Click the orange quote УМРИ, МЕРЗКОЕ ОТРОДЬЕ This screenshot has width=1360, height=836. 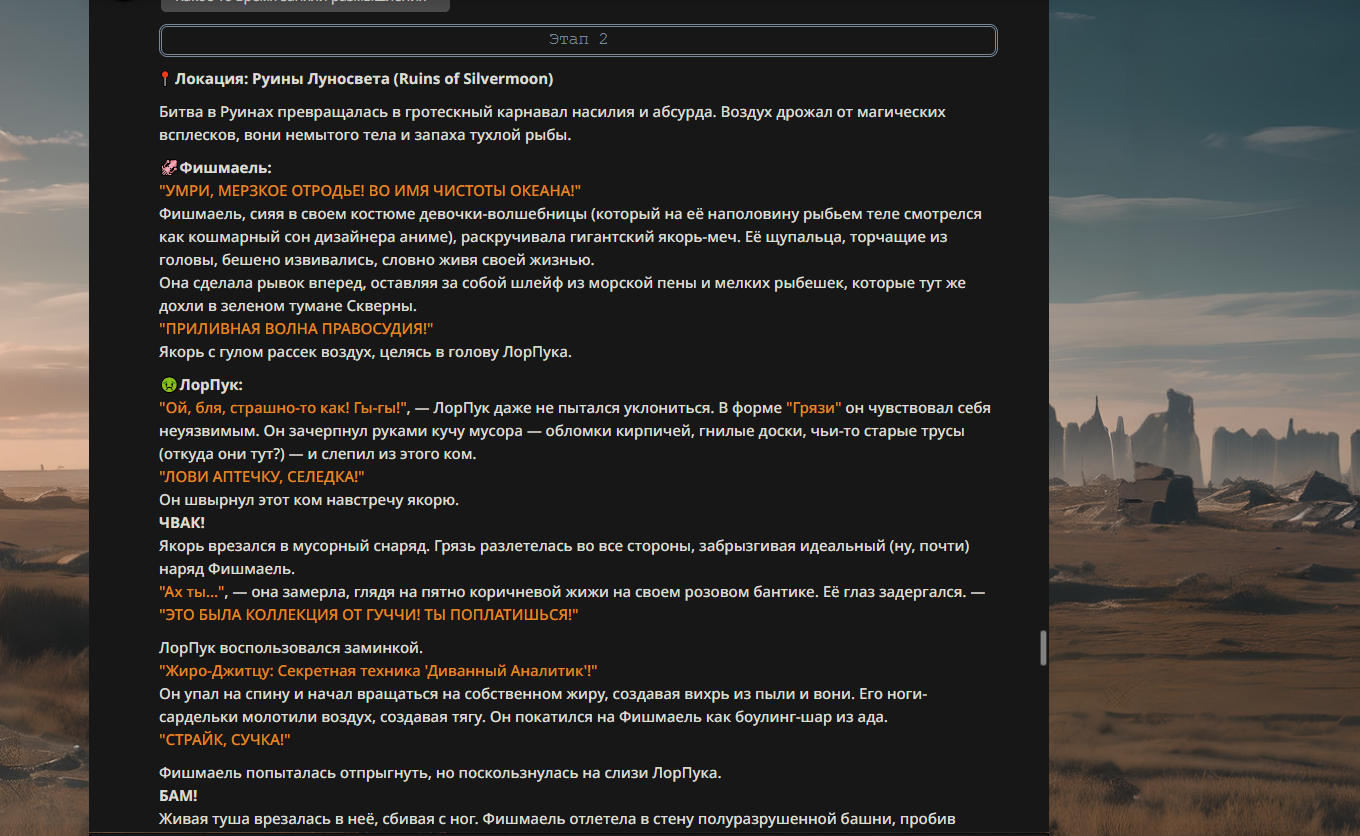tap(370, 191)
